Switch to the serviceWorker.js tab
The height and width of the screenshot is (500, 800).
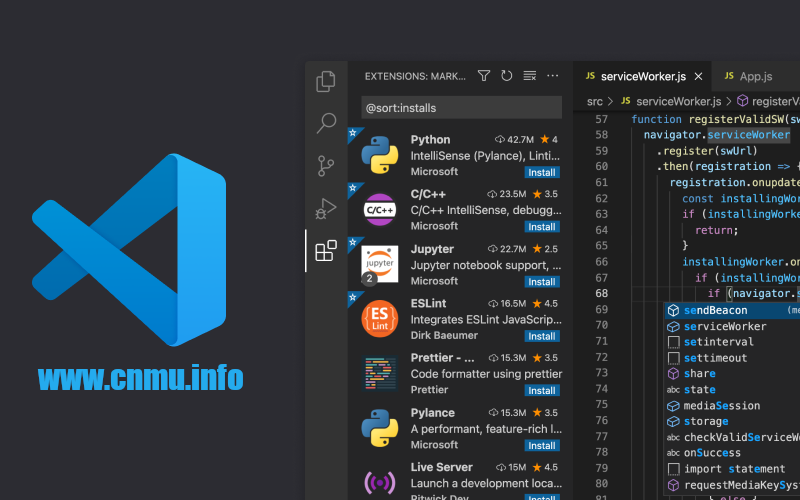click(643, 77)
